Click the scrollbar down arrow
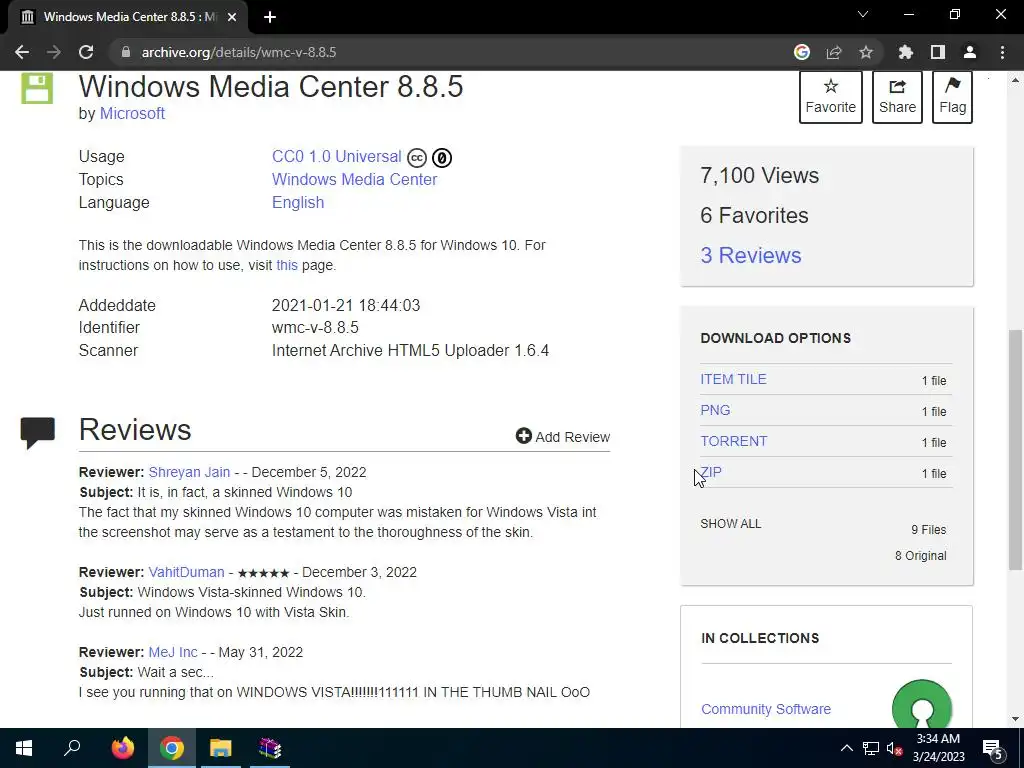This screenshot has width=1024, height=768. coord(1014,719)
